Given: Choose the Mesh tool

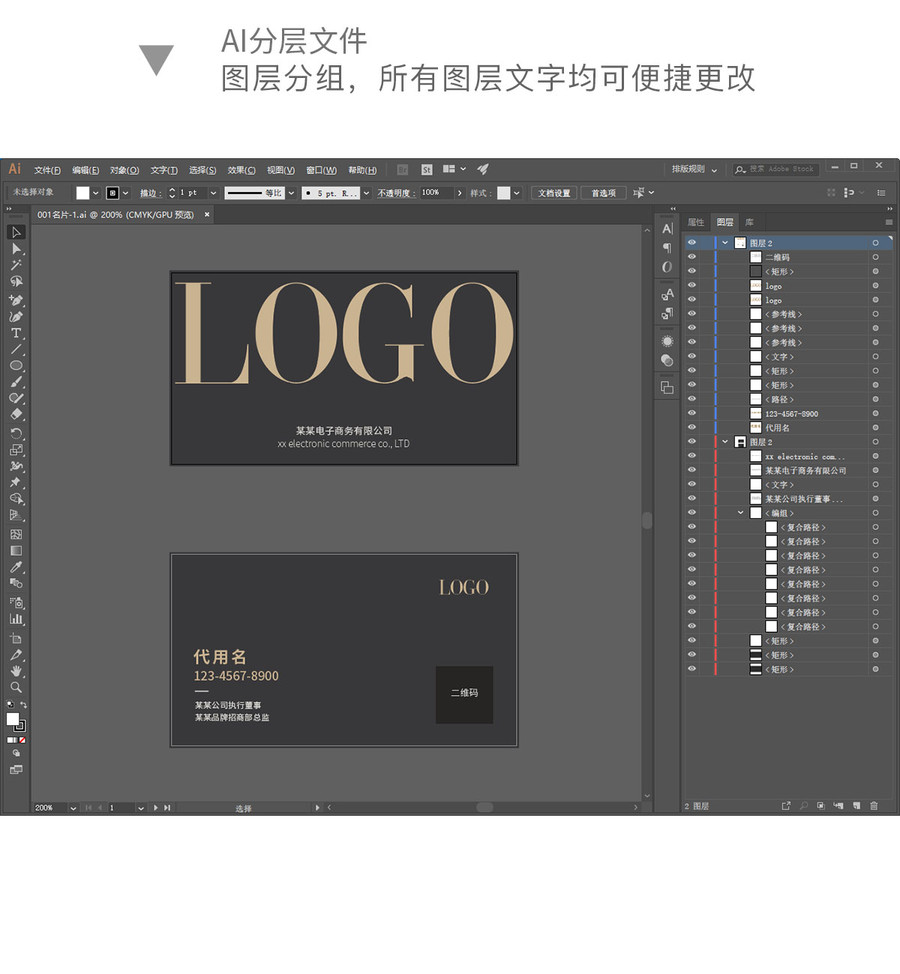Looking at the screenshot, I should point(16,534).
